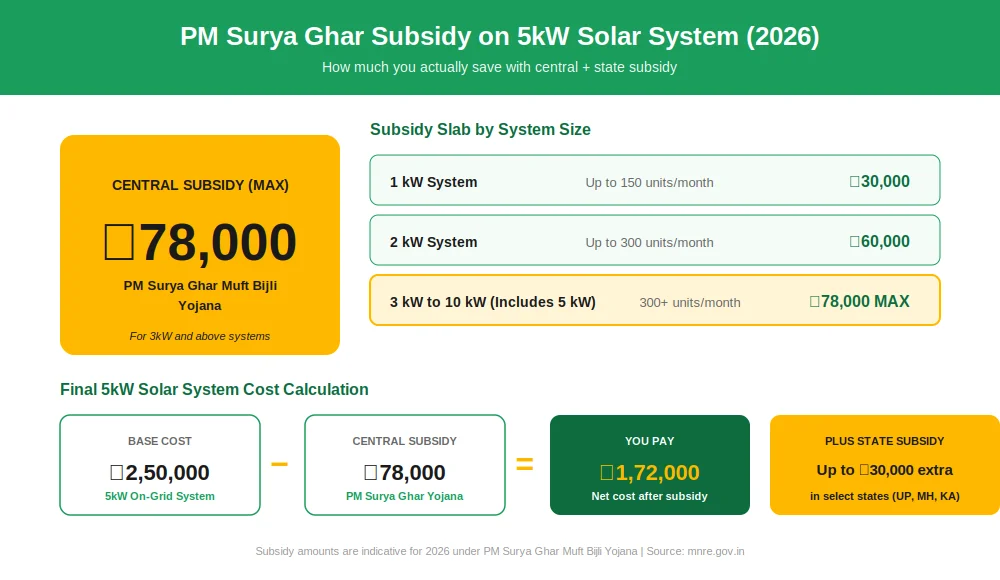Click the 'CENTRAL SUBSIDY' label in the calculation card

click(404, 441)
